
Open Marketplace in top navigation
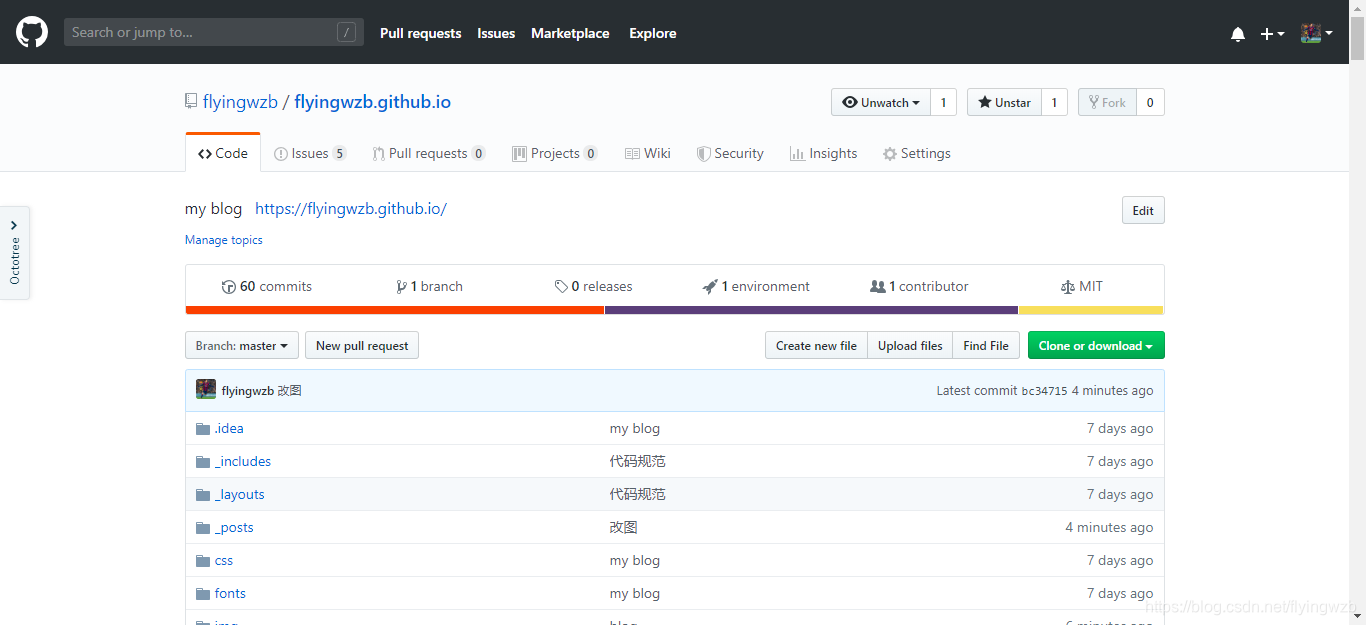[570, 33]
